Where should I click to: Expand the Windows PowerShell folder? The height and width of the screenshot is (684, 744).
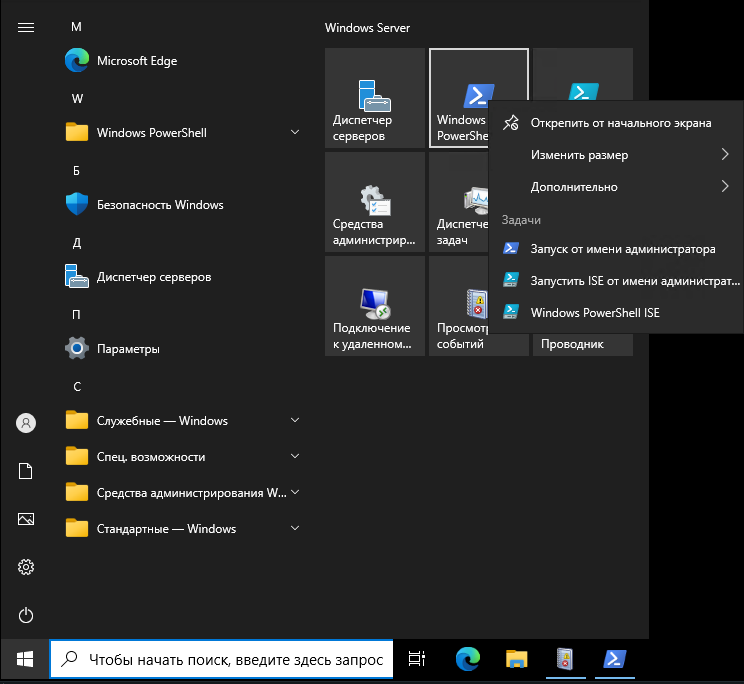click(x=180, y=133)
